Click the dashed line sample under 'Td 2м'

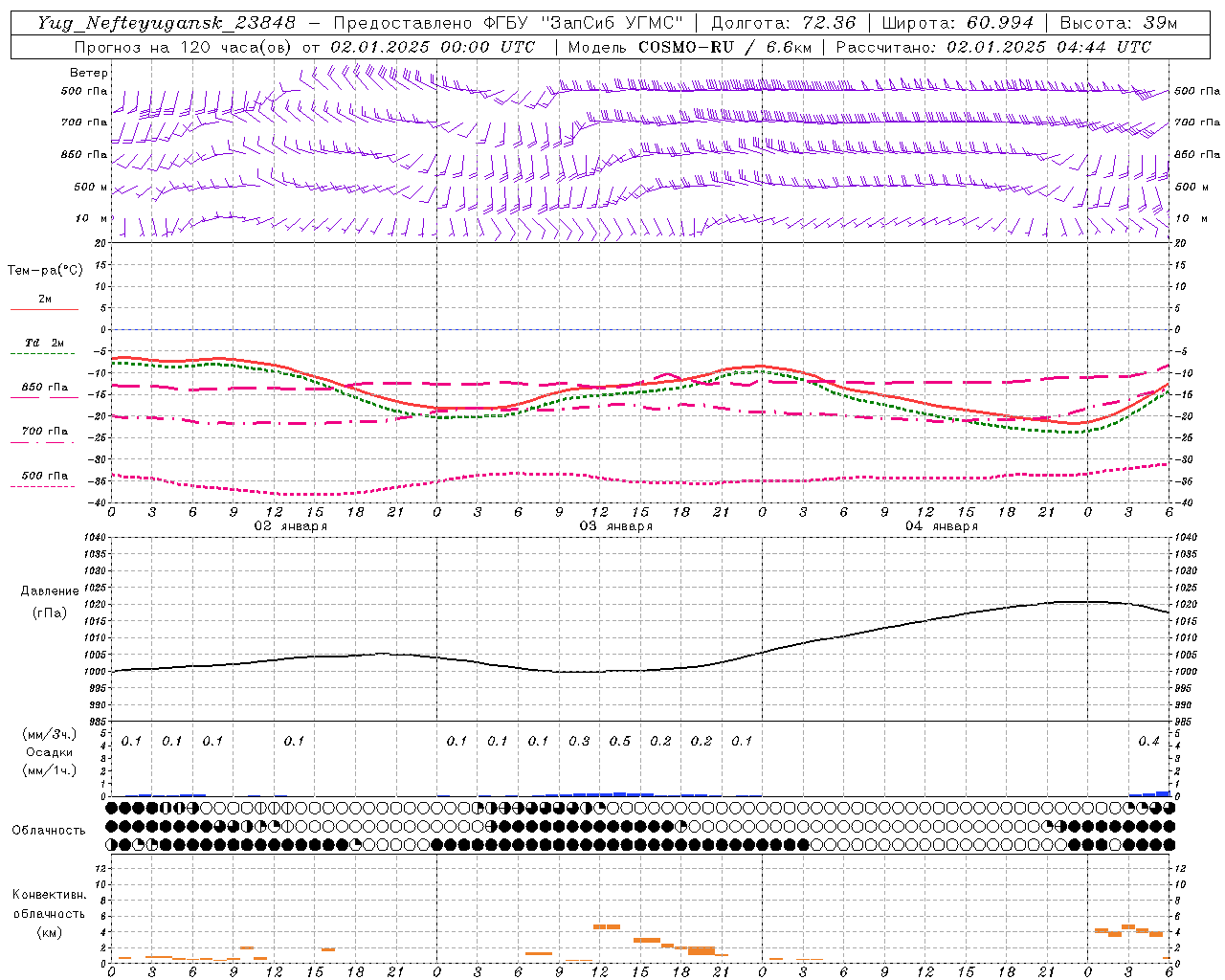[x=44, y=354]
